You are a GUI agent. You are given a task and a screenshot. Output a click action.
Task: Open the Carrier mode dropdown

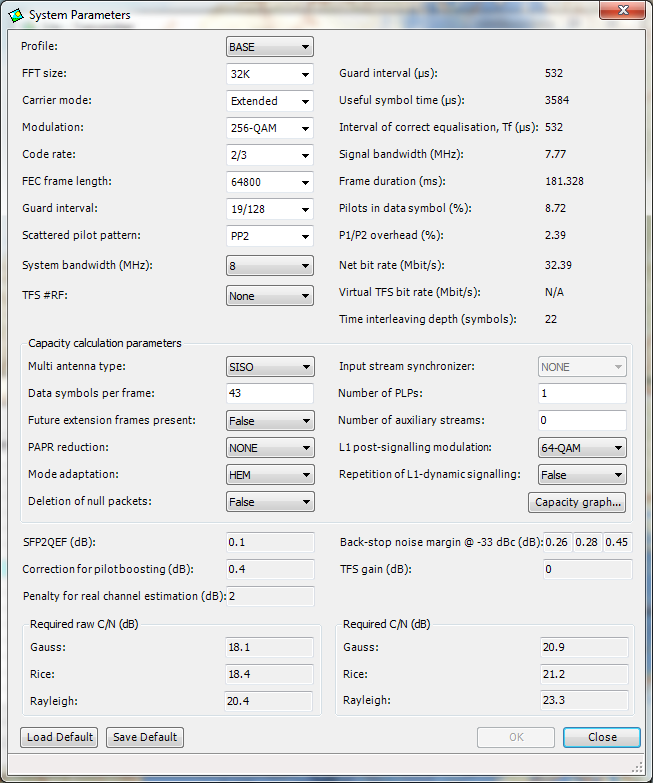tap(270, 101)
